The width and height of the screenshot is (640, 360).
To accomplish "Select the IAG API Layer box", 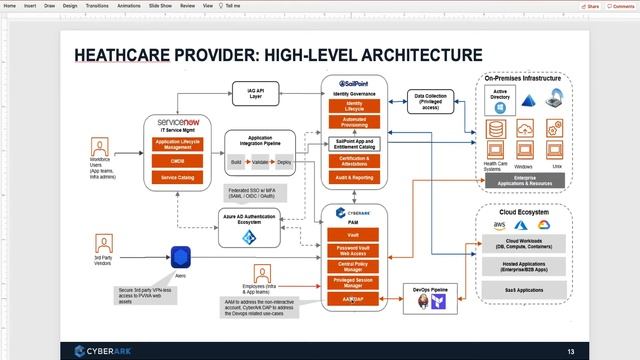I will [256, 93].
